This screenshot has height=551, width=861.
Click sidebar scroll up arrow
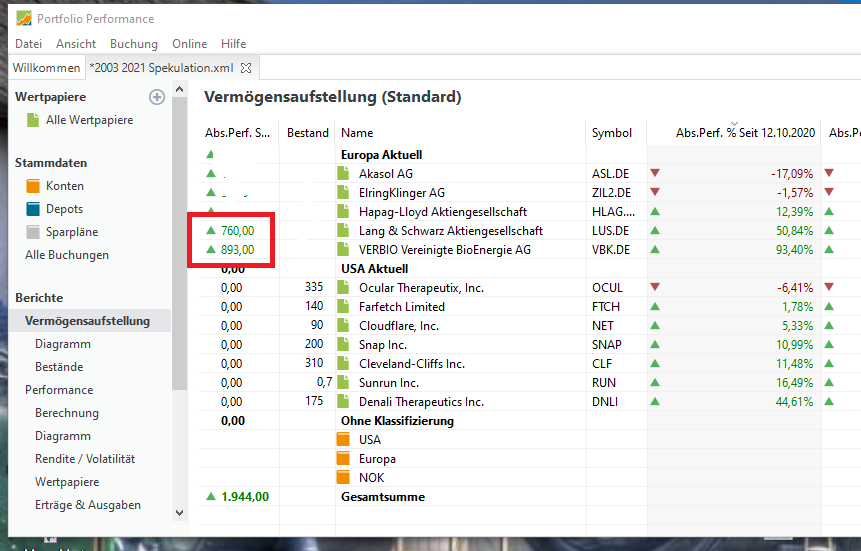tap(180, 88)
